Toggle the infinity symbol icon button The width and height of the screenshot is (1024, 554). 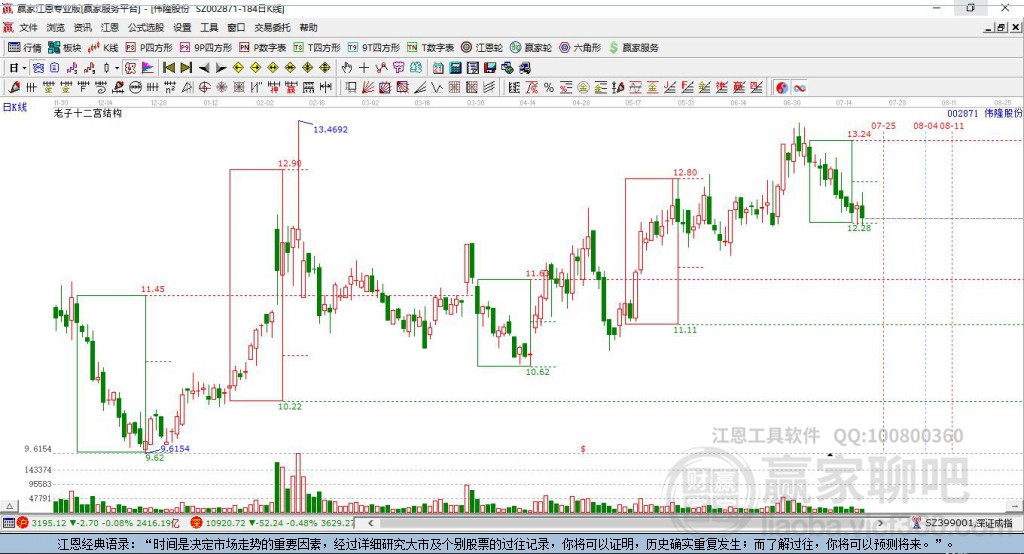[799, 87]
